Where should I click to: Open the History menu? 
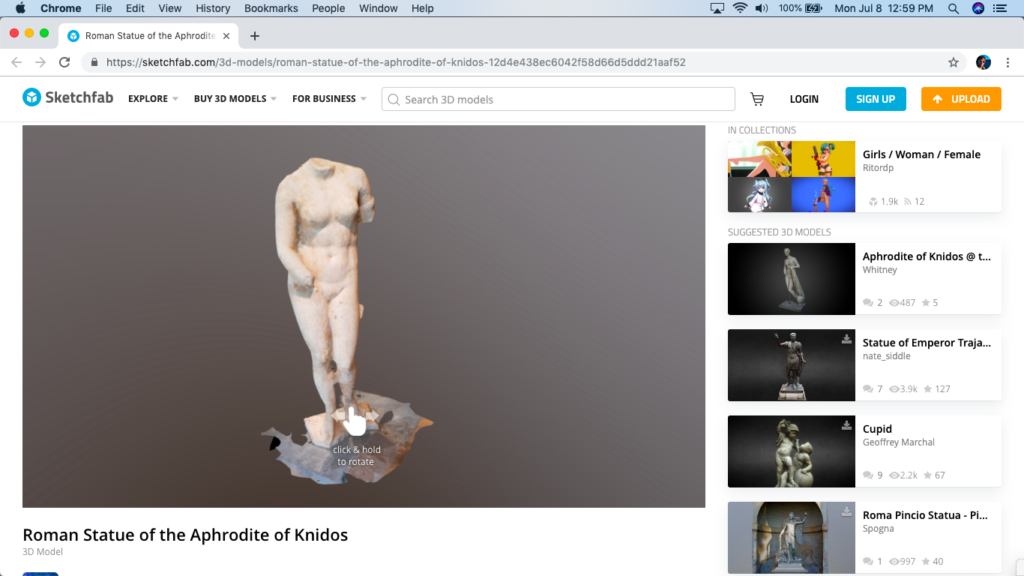point(213,8)
